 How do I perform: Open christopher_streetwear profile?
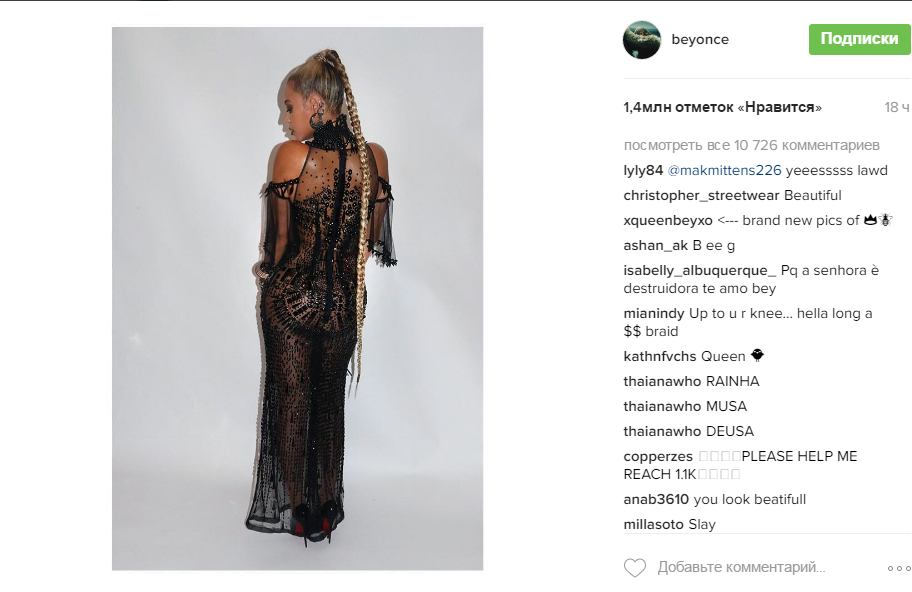tap(701, 195)
